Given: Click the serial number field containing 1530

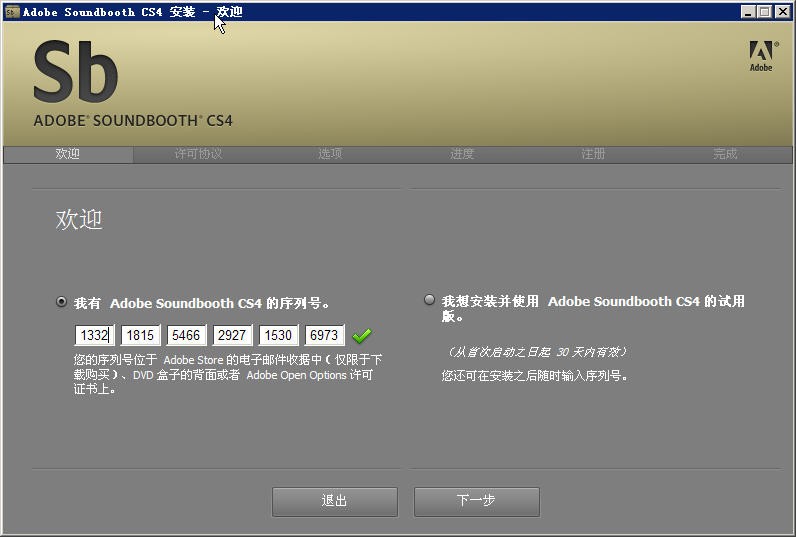Looking at the screenshot, I should point(279,336).
